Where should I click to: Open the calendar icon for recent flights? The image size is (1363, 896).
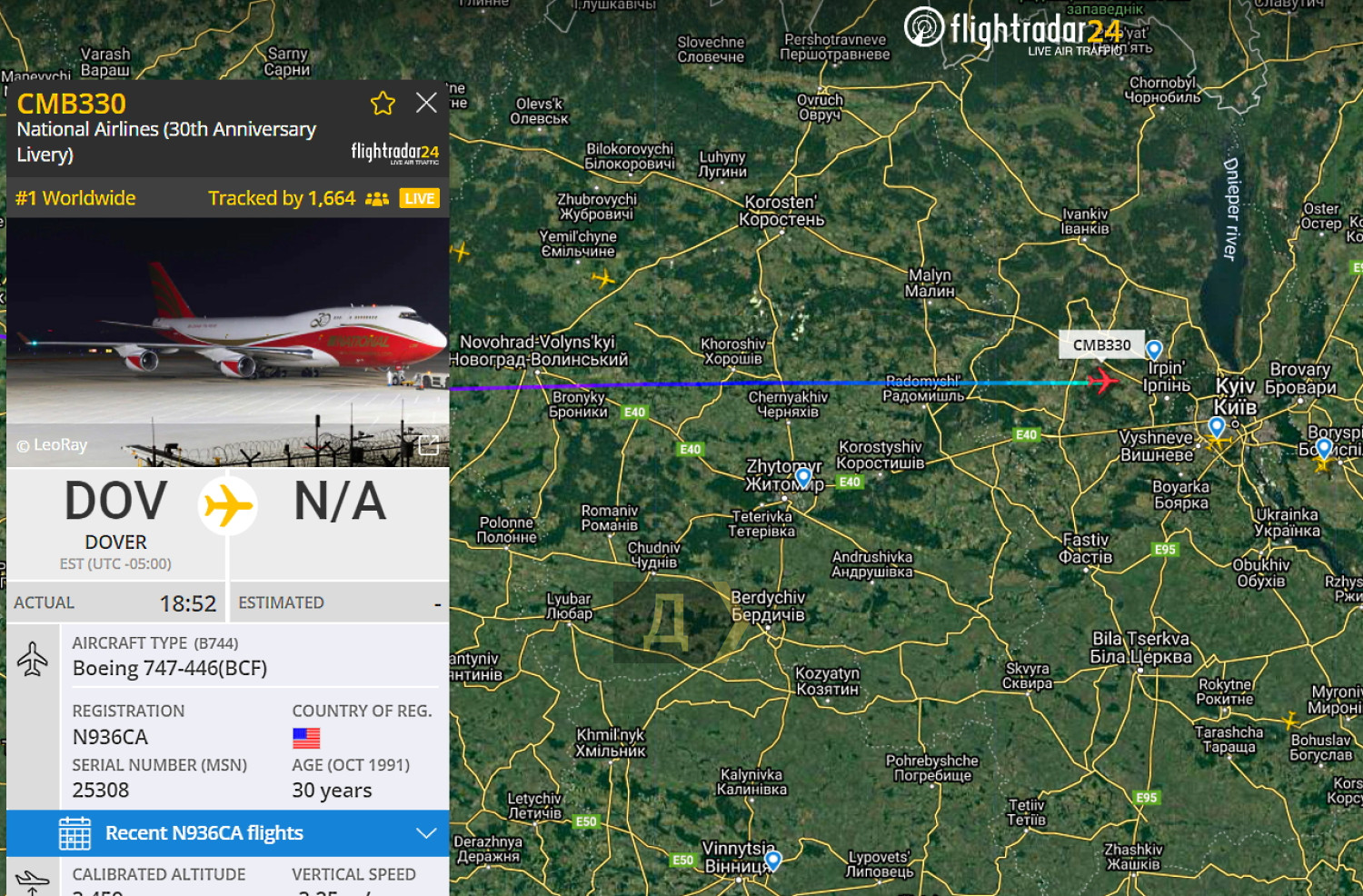pos(75,833)
